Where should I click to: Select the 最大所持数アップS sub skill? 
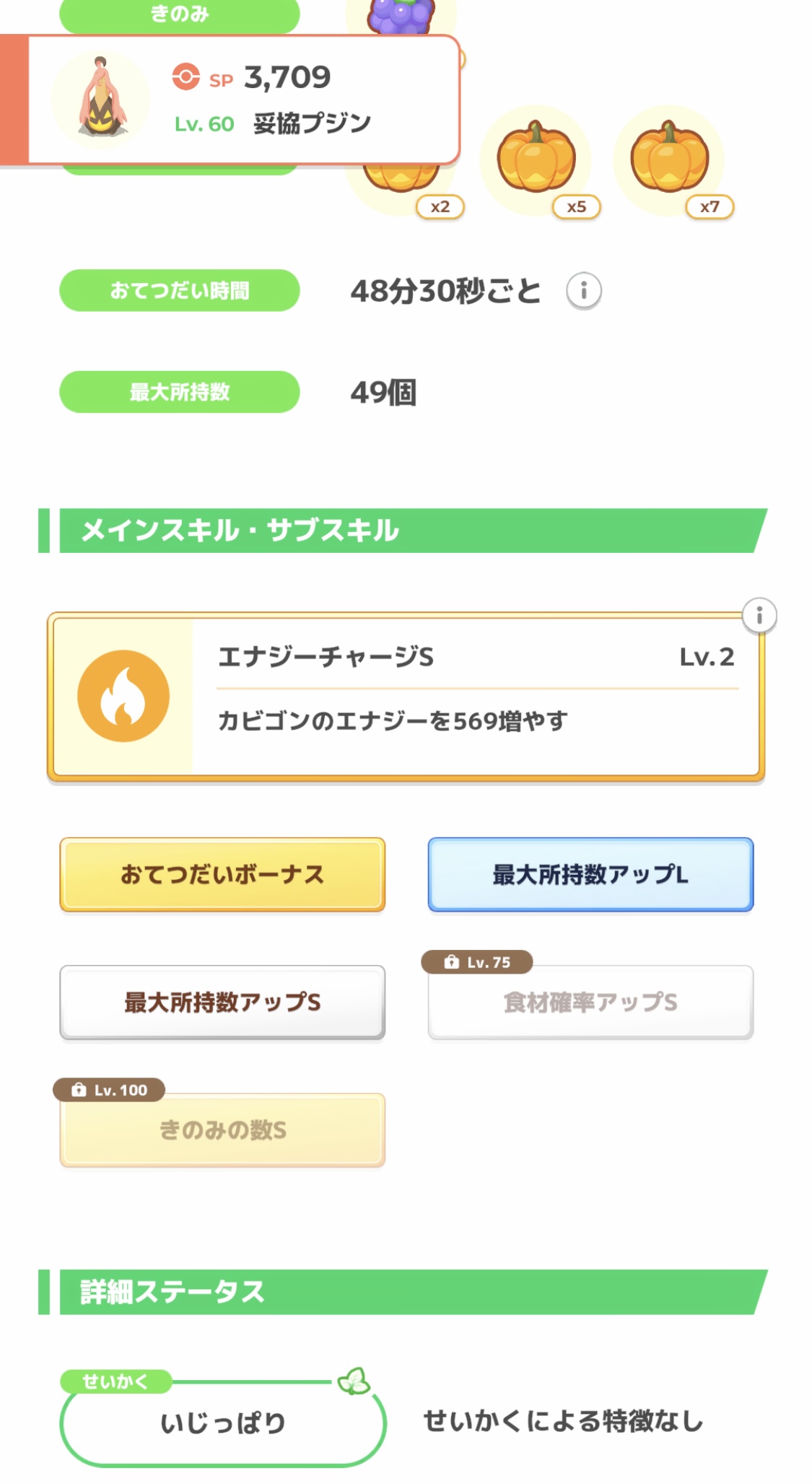[222, 1003]
